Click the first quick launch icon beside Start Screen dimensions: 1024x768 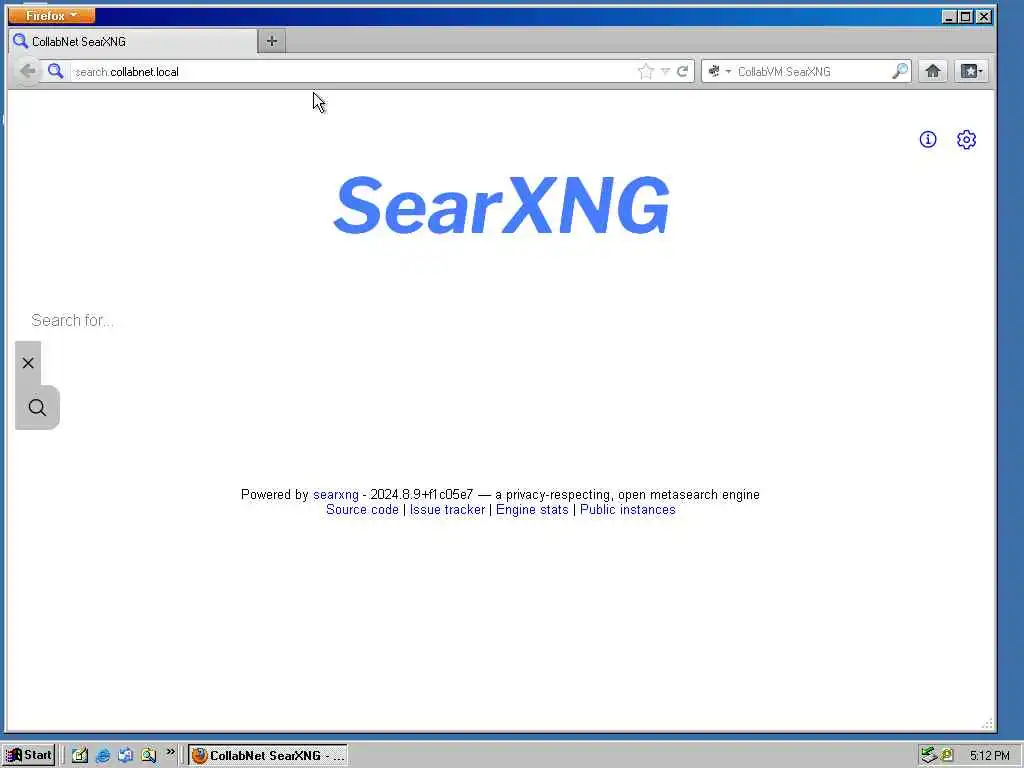[x=80, y=756]
